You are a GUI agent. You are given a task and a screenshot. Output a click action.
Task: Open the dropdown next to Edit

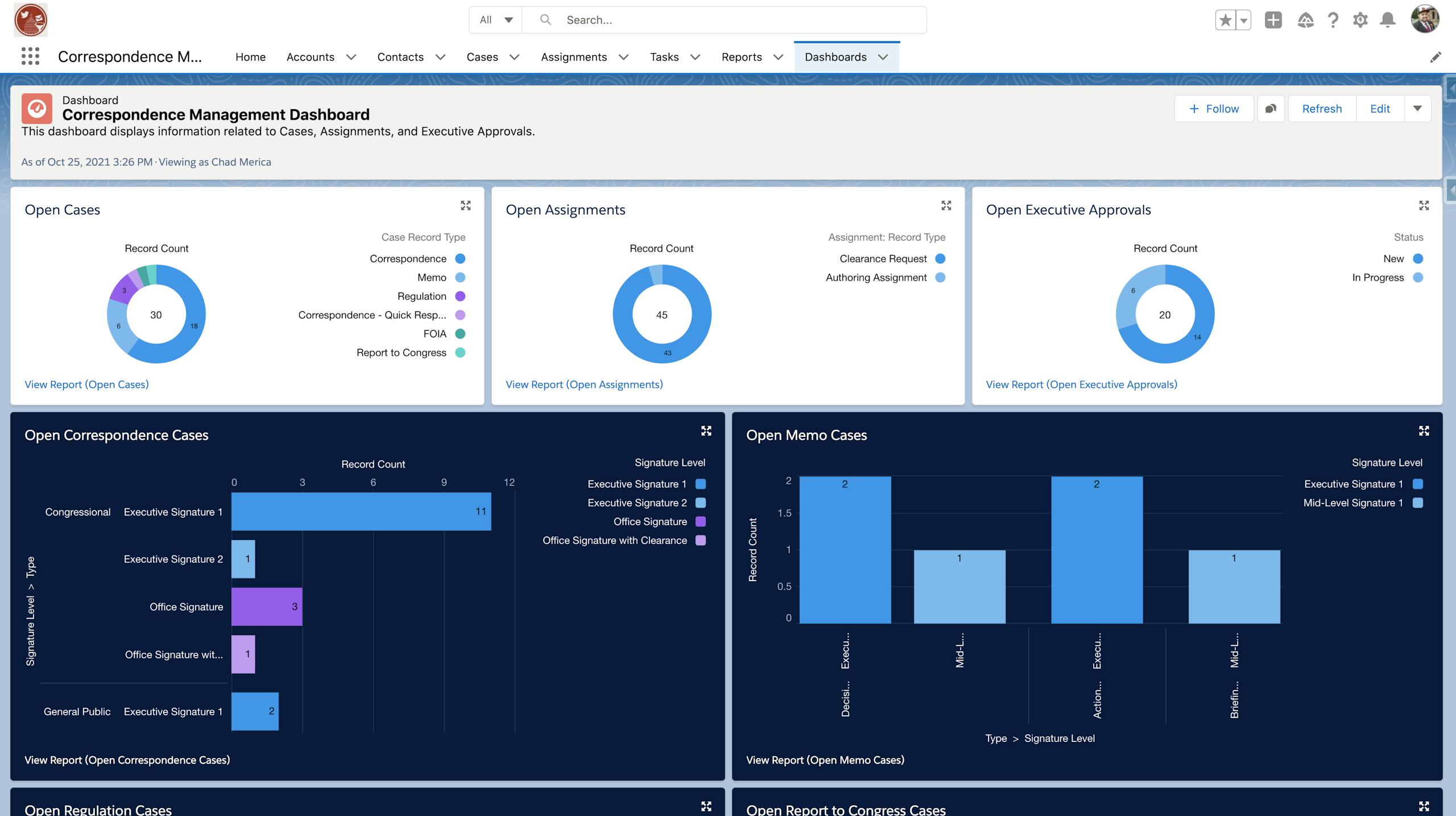tap(1417, 109)
